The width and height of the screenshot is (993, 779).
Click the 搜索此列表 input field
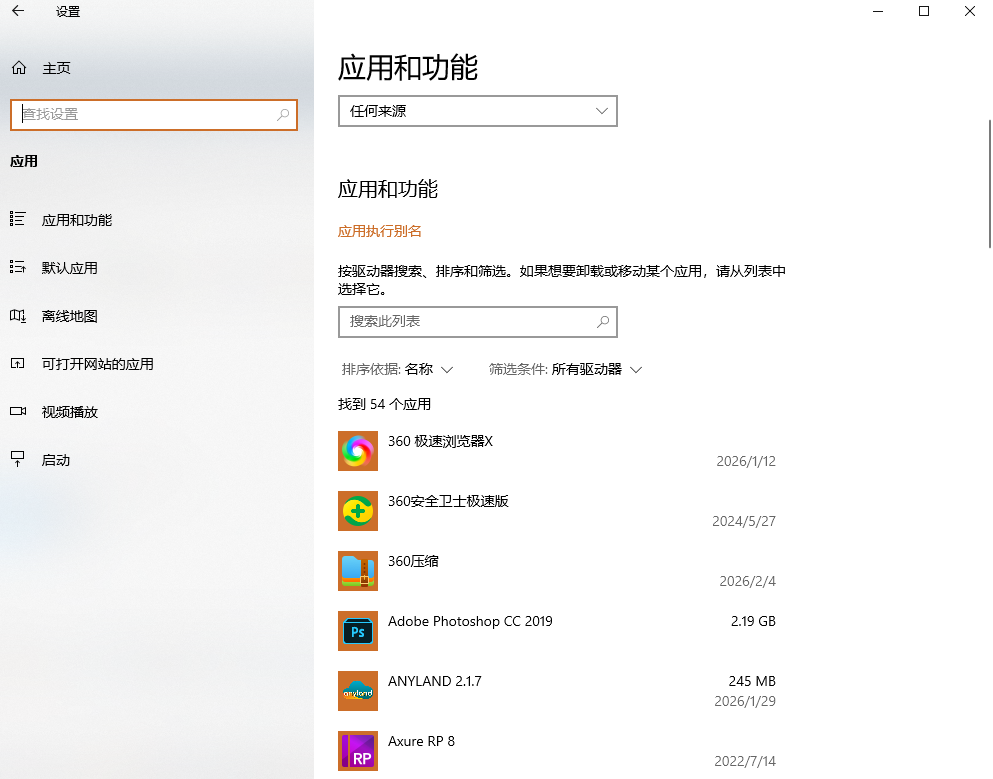pos(477,321)
